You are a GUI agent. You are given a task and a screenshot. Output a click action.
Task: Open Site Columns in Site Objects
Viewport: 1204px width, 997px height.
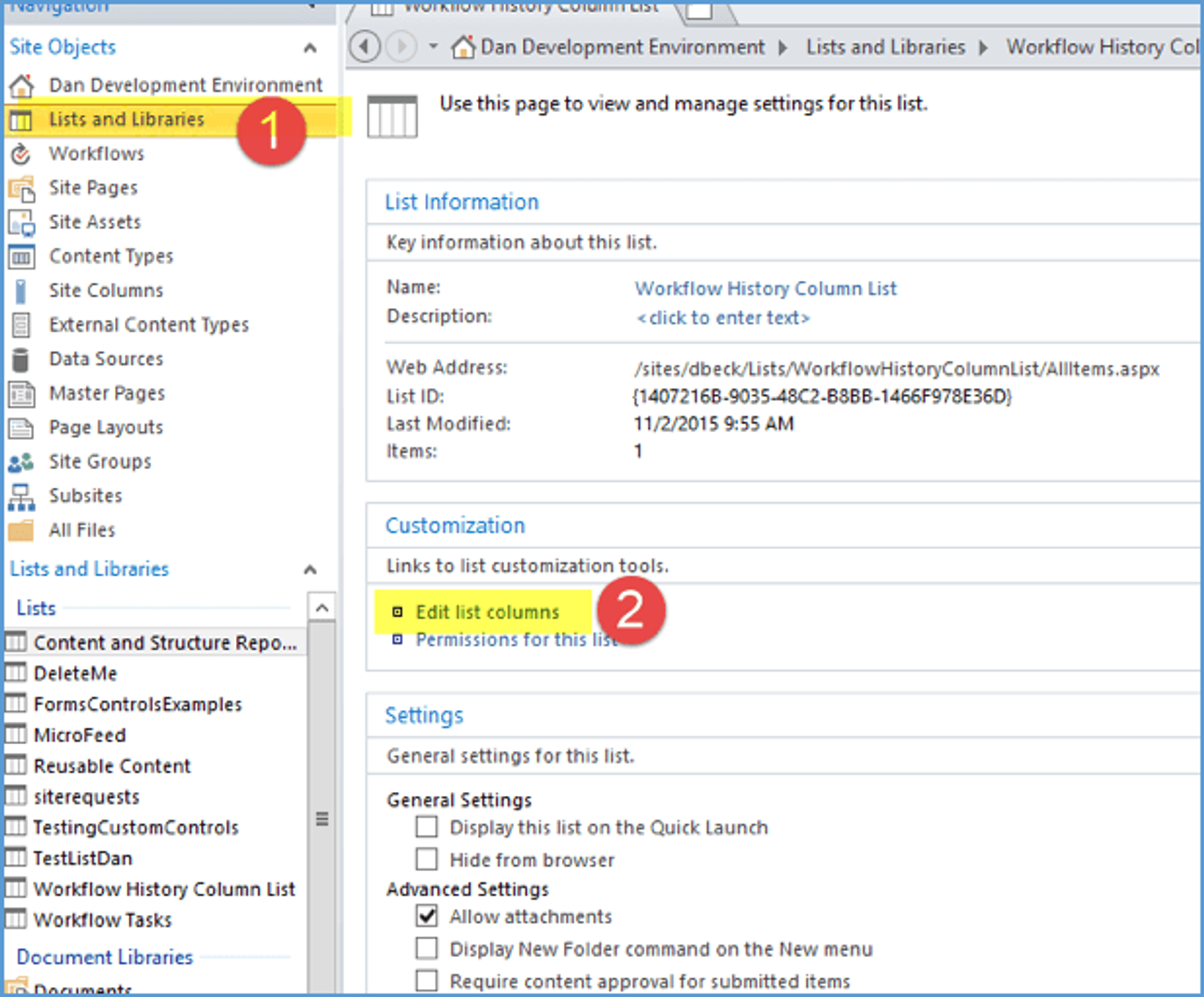(x=106, y=290)
